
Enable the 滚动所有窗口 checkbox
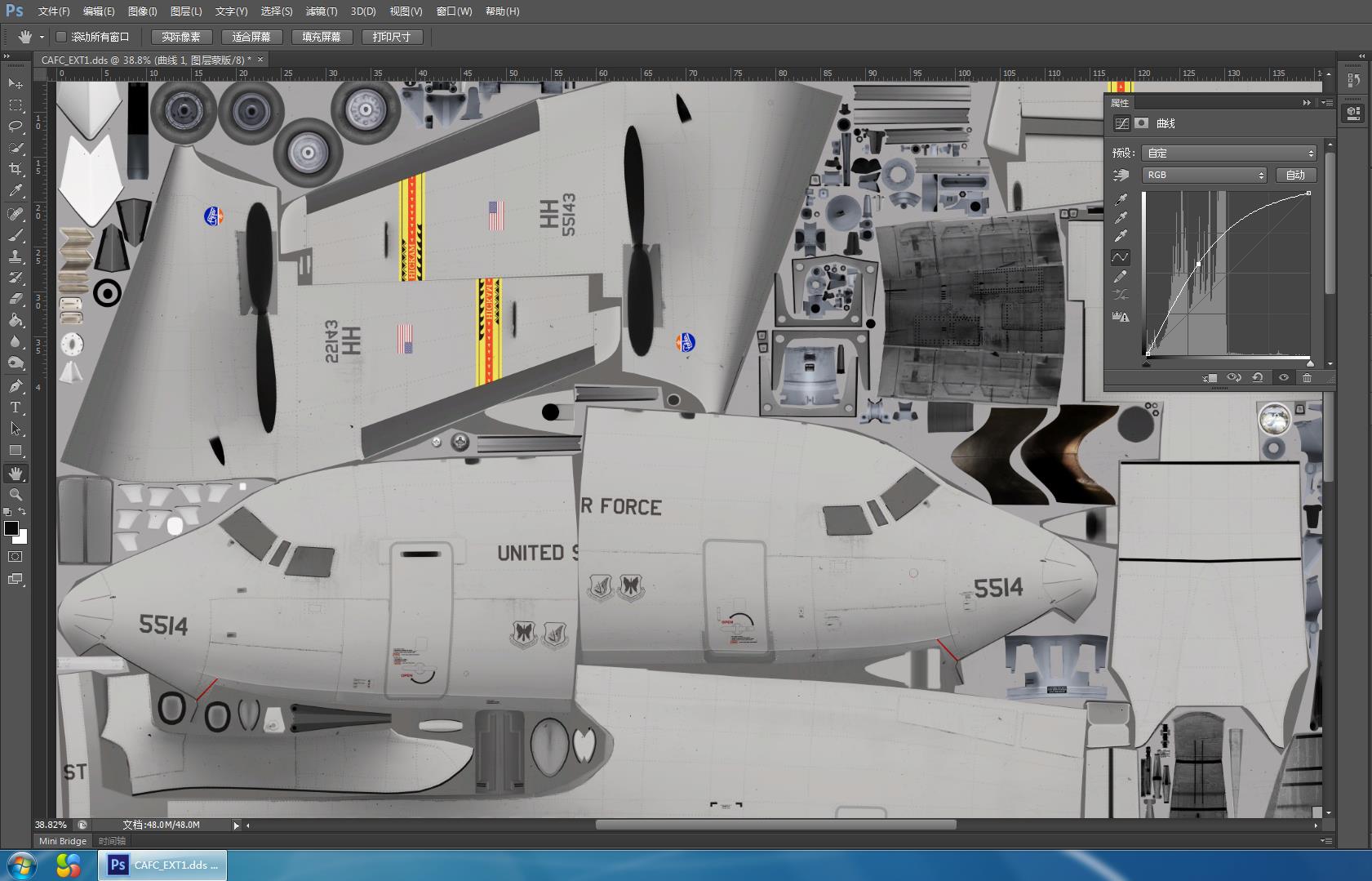pos(61,37)
